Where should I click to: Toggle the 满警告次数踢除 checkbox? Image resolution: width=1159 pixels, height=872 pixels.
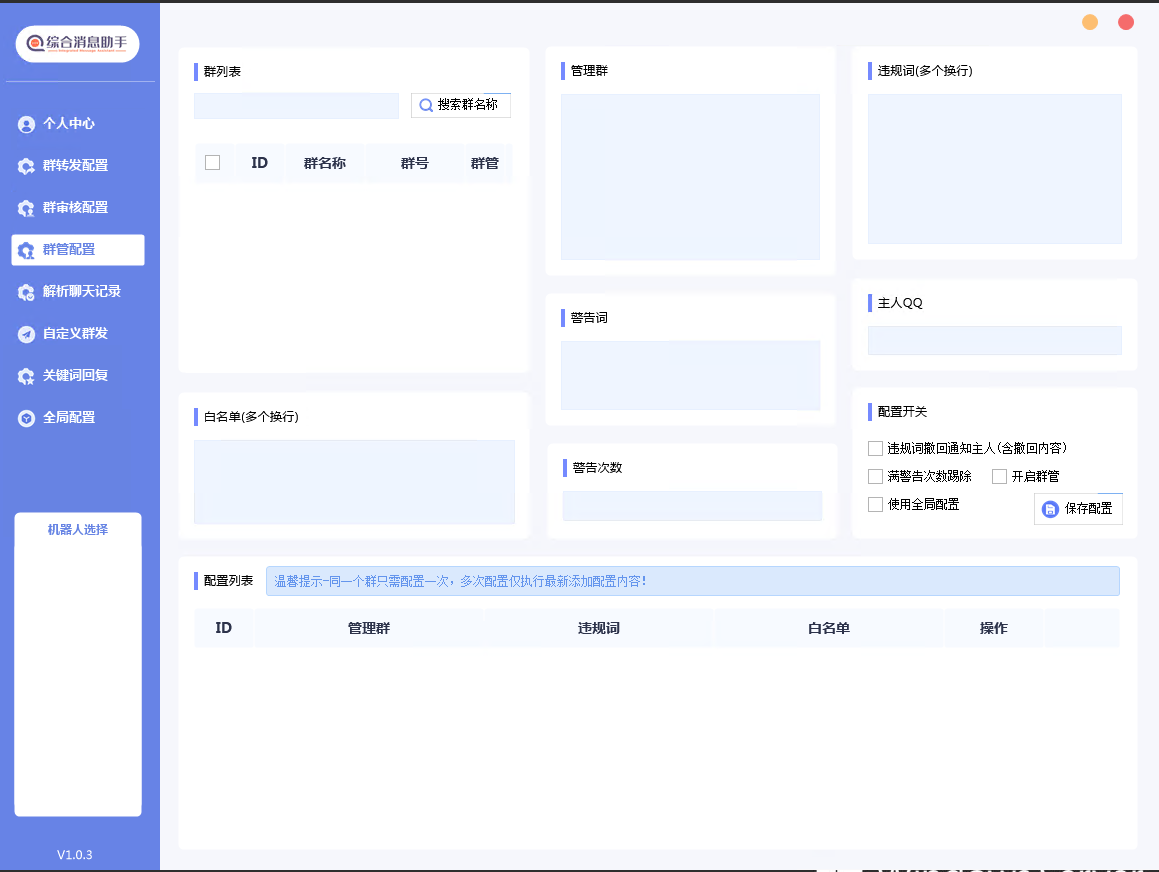tap(875, 476)
